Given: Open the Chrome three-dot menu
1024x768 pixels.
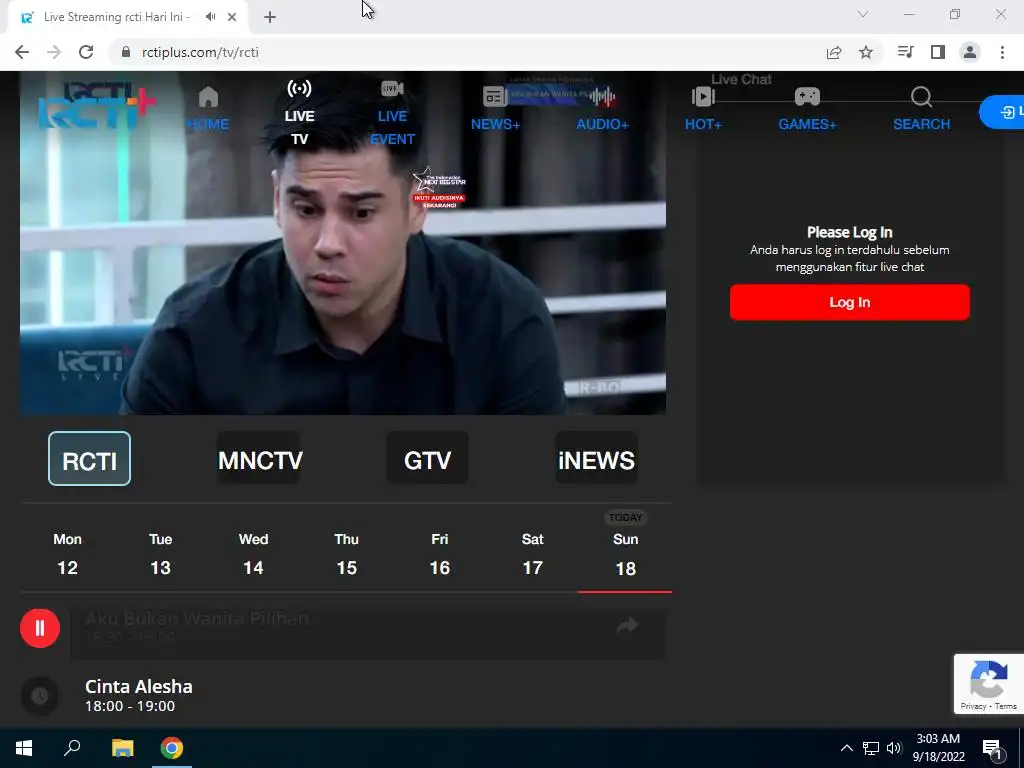Looking at the screenshot, I should 1002,52.
